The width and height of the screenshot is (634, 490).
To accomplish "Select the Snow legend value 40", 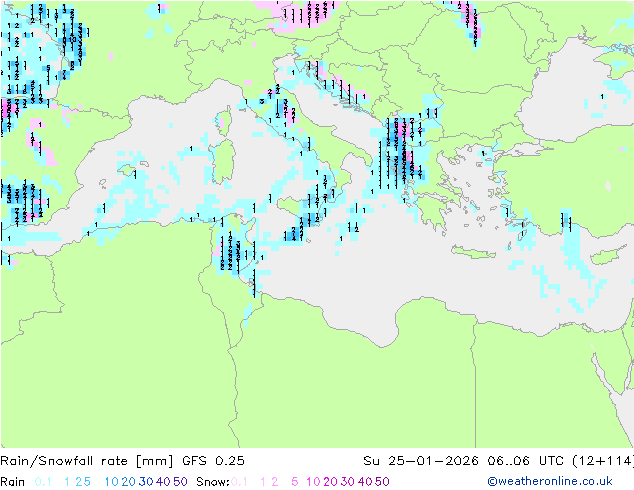I will [365, 482].
